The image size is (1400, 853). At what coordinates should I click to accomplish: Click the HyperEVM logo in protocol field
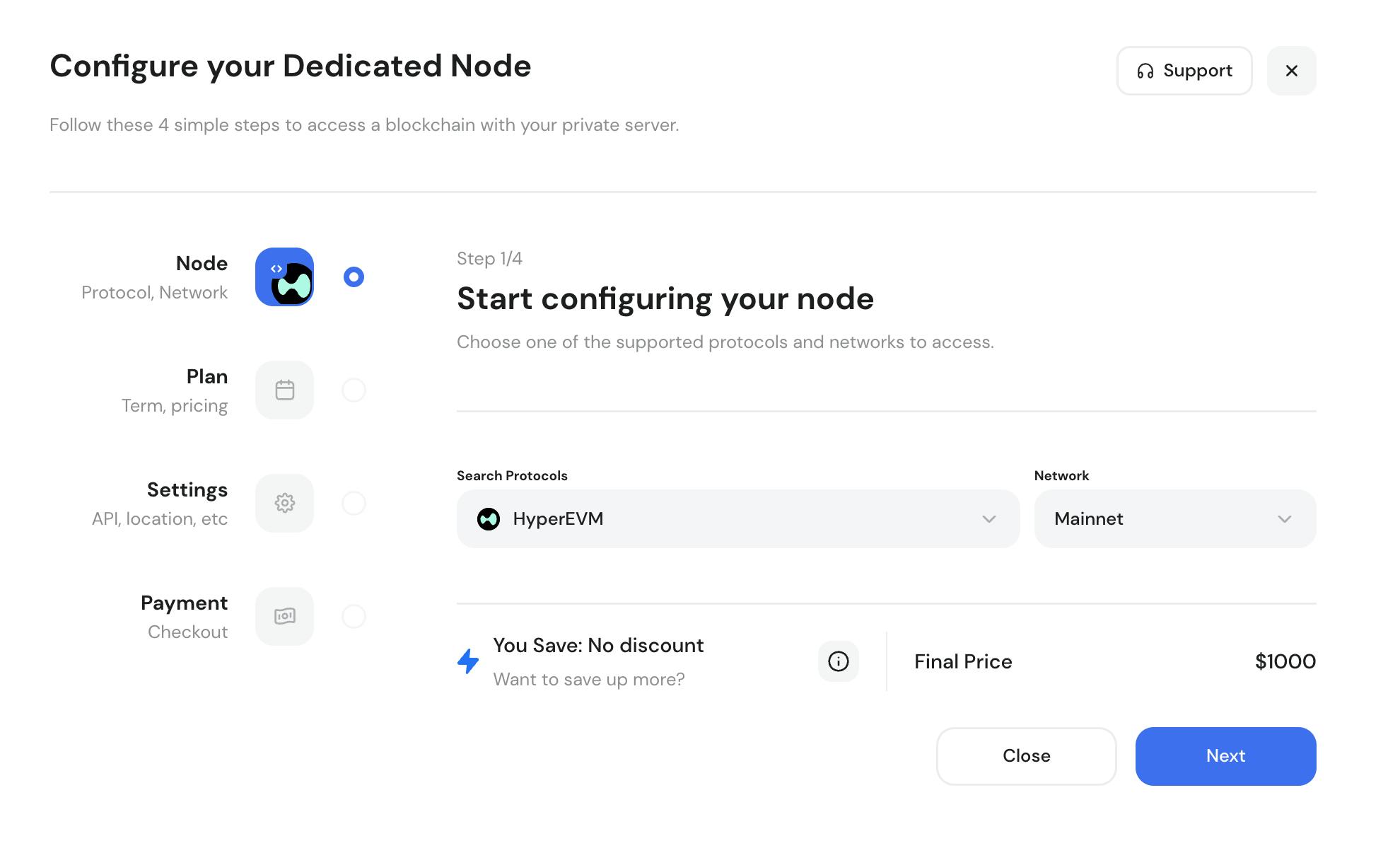click(489, 518)
